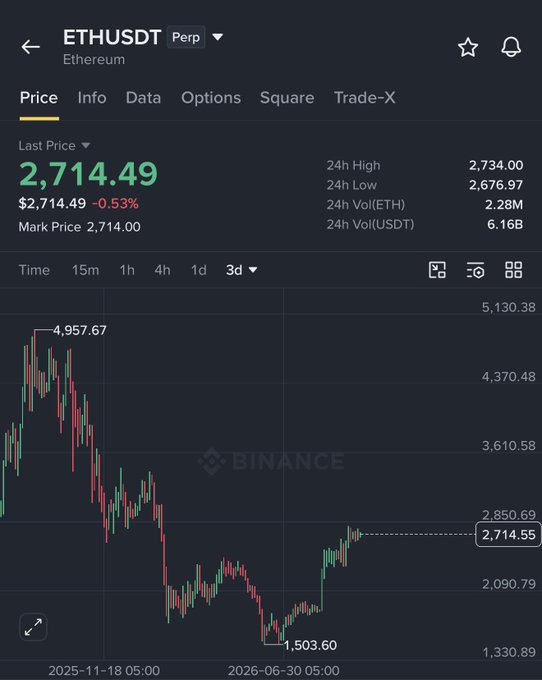This screenshot has height=680, width=542.
Task: Tap the chart high label 4,957.67
Action: click(79, 330)
